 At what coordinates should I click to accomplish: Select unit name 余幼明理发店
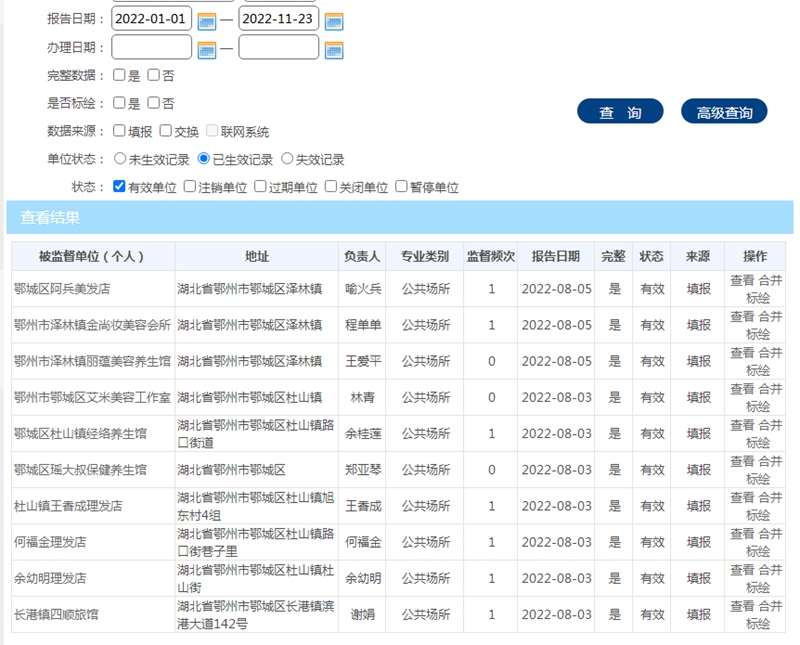click(50, 579)
